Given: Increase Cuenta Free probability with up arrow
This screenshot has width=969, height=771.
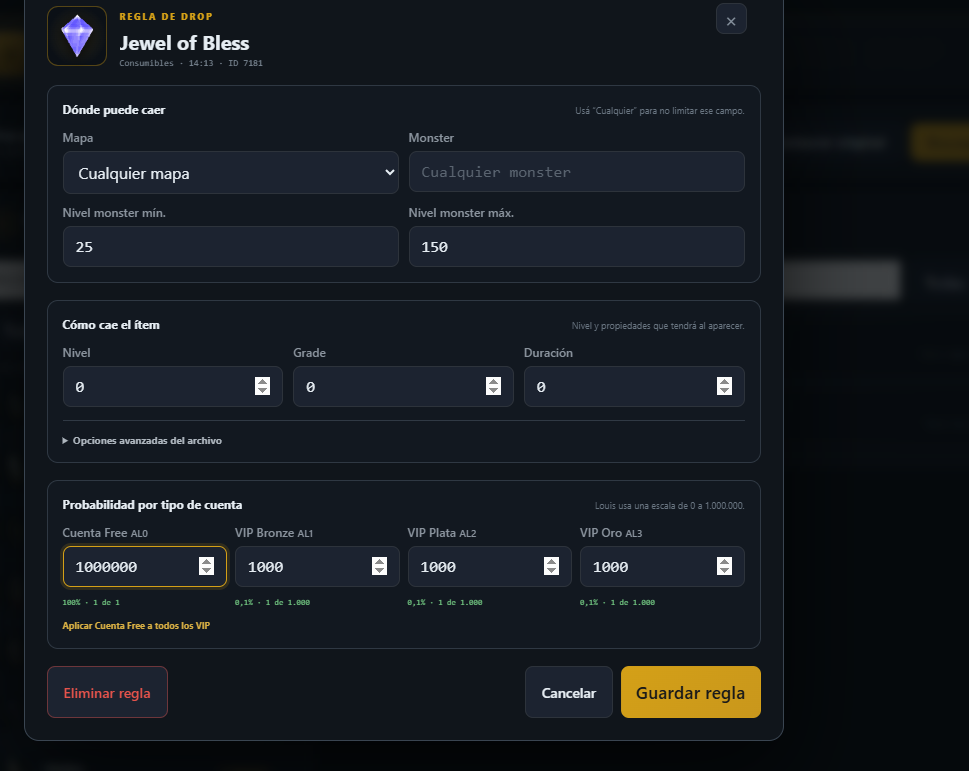Looking at the screenshot, I should [206, 562].
